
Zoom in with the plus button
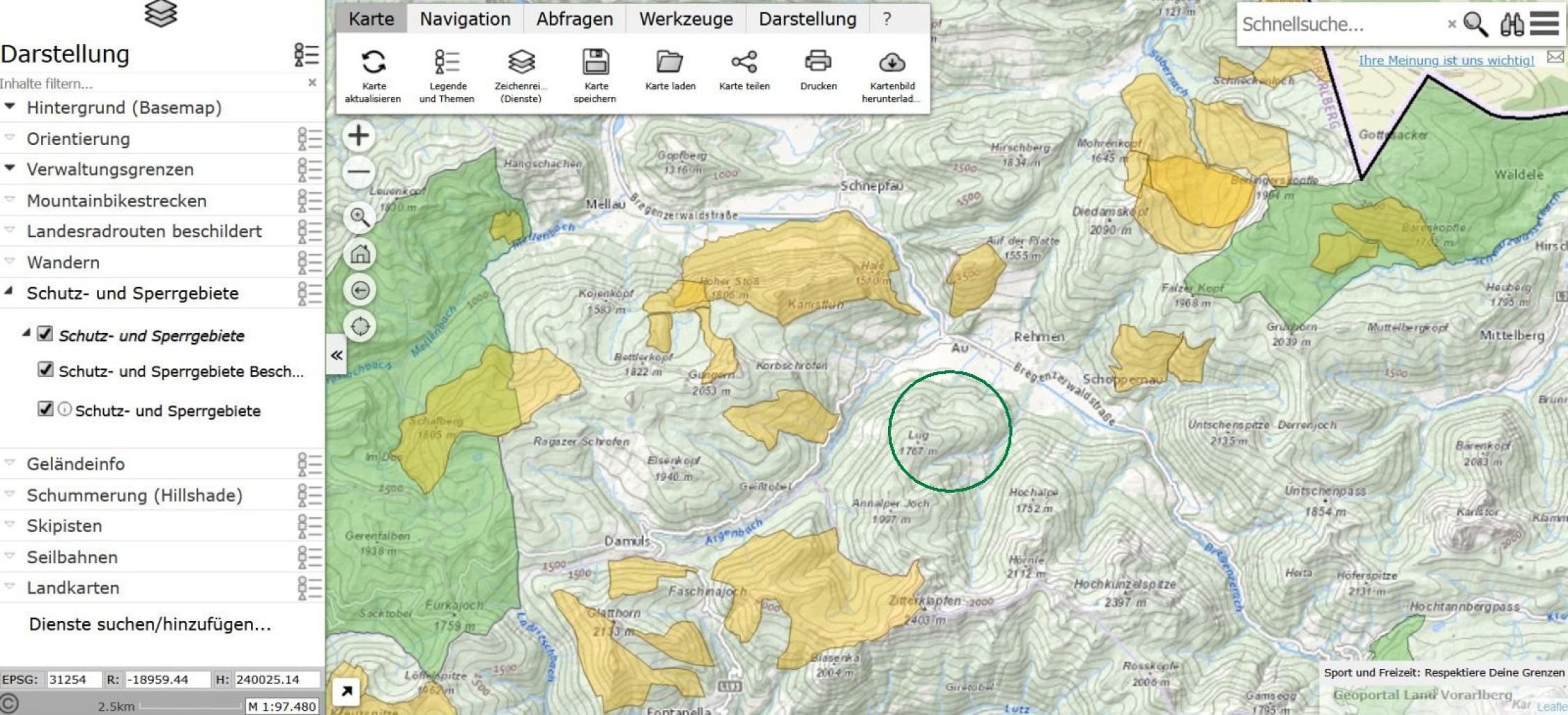[x=359, y=135]
